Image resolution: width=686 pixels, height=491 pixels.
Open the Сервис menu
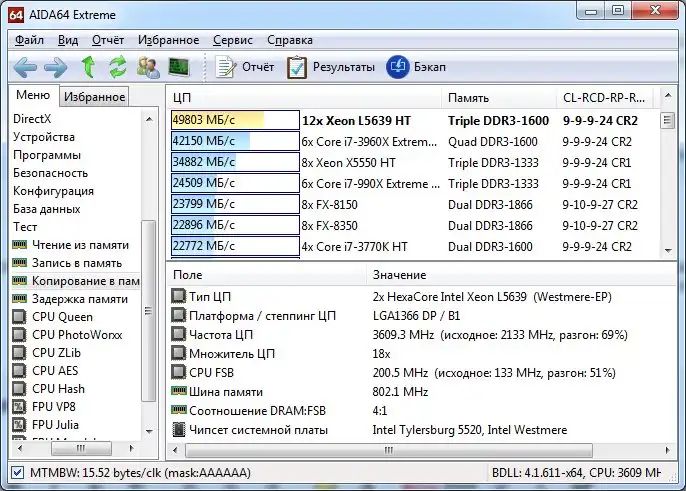tap(233, 40)
